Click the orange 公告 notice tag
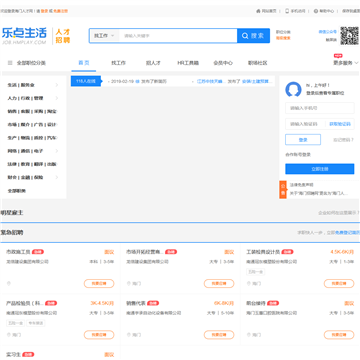Screen dimensions: 360x360 click(283, 190)
